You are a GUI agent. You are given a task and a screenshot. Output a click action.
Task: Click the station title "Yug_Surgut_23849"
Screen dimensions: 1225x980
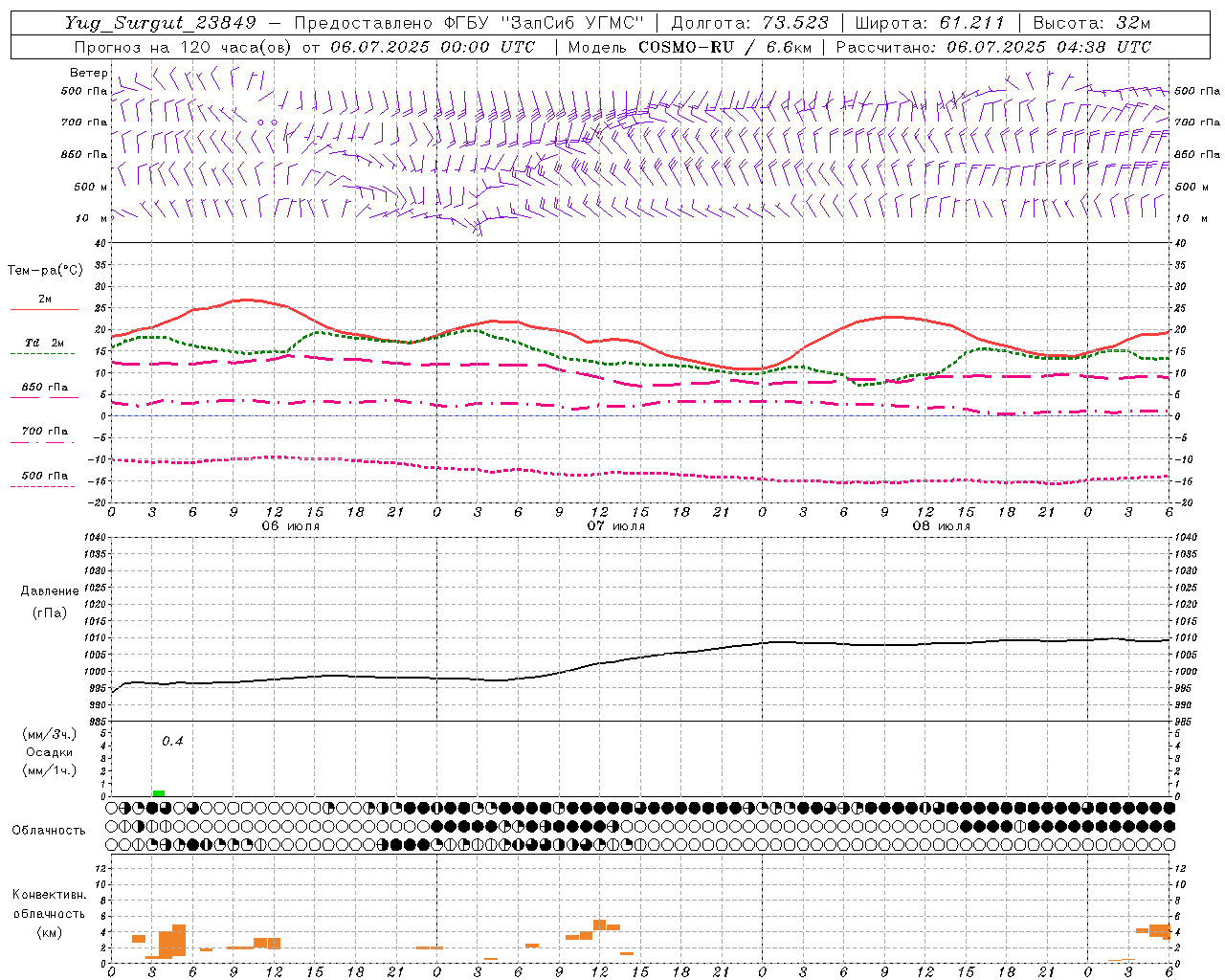(x=161, y=23)
